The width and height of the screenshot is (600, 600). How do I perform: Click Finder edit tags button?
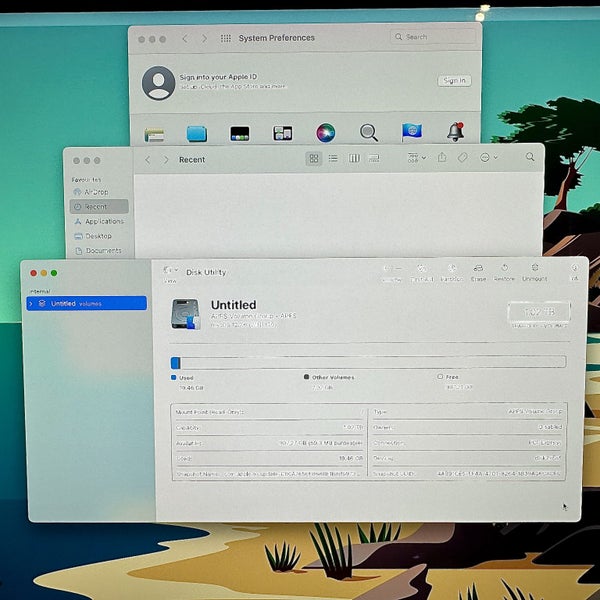point(463,157)
